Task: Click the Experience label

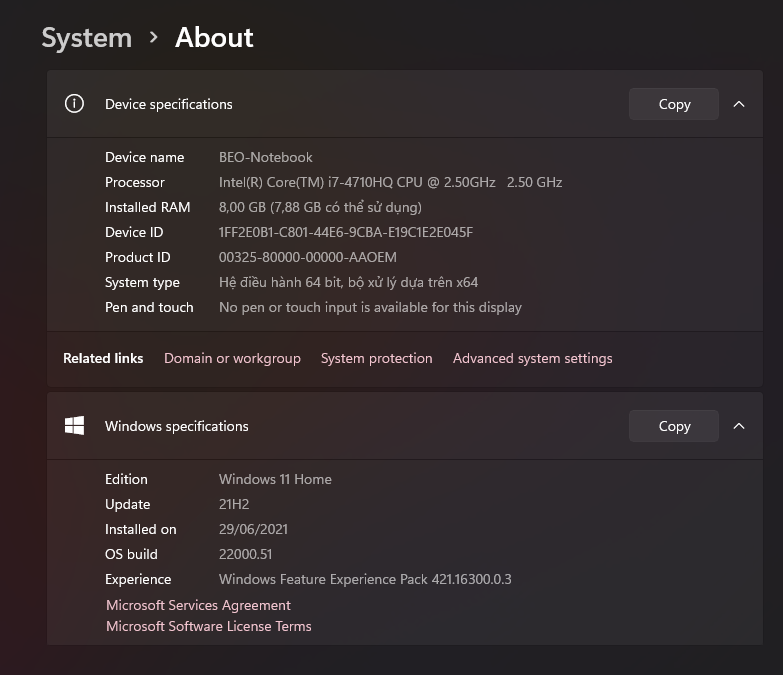Action: (138, 579)
